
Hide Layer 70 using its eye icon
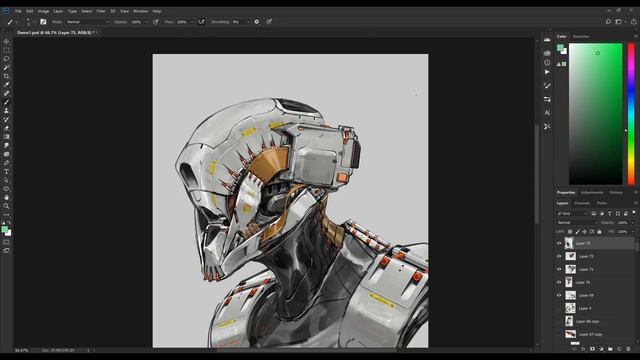point(559,282)
